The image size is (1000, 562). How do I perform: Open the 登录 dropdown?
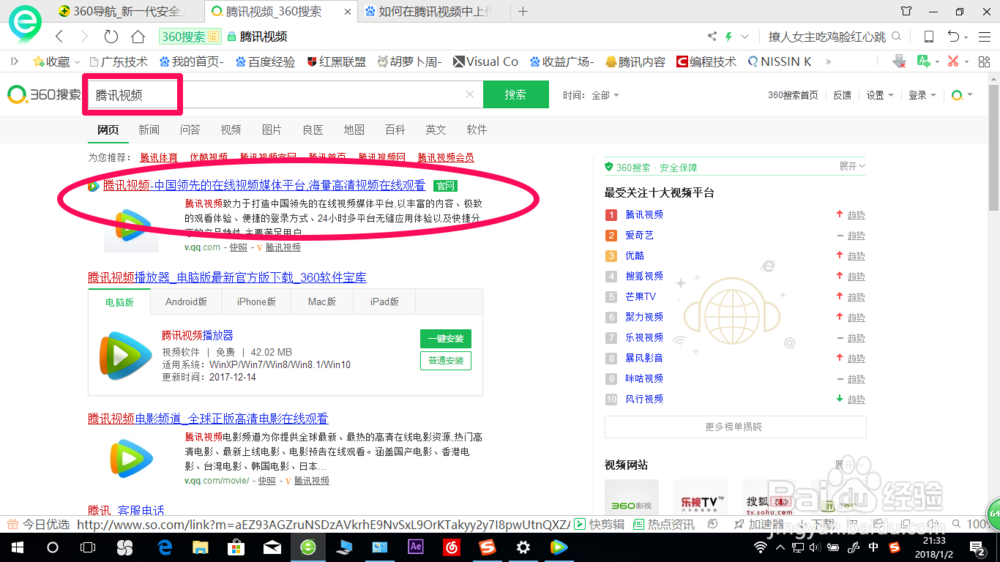click(922, 95)
